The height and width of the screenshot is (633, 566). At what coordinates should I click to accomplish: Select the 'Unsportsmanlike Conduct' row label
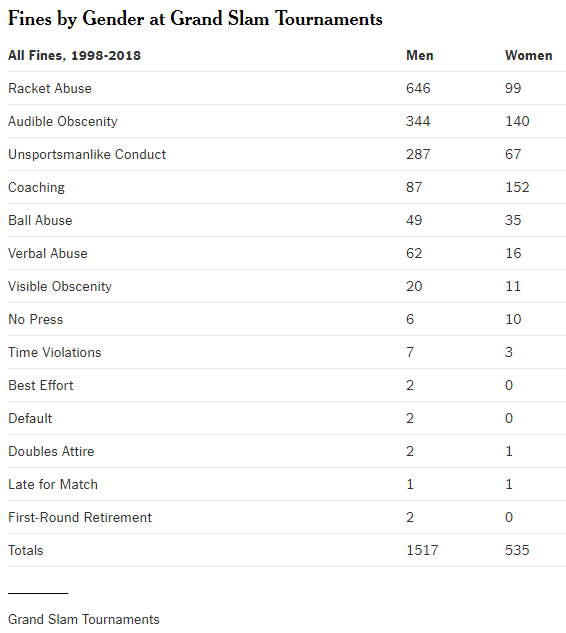tap(87, 155)
